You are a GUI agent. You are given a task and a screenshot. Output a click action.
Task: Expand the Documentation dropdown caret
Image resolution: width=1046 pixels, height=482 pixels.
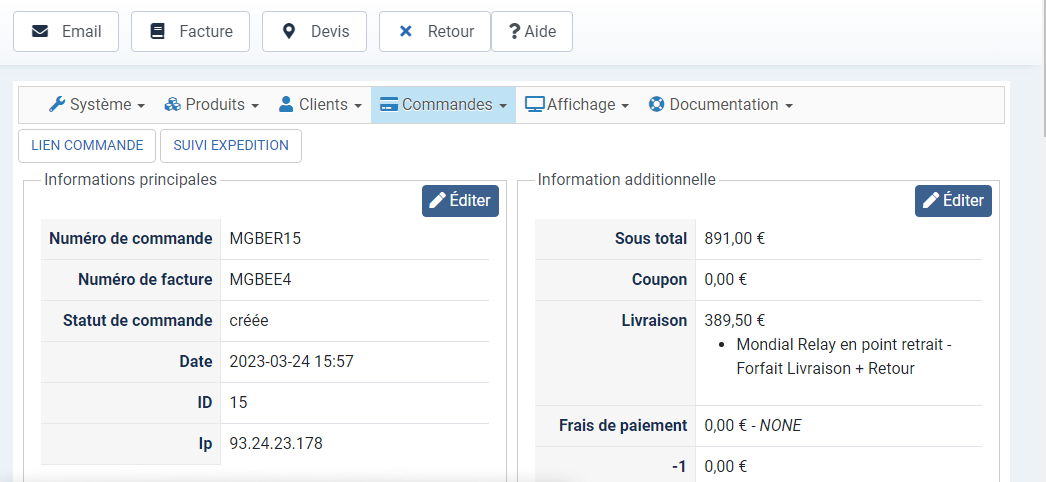pyautogui.click(x=789, y=105)
